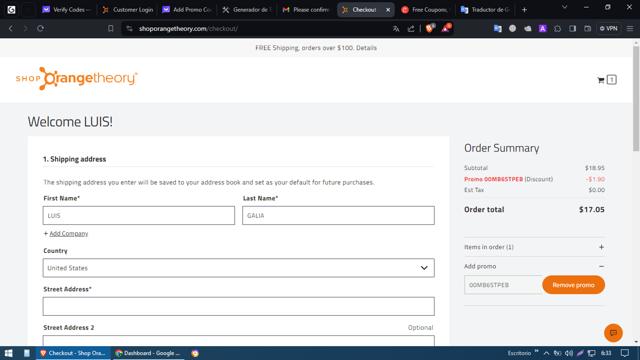Open the Brave wallet icon
The height and width of the screenshot is (360, 640).
587,29
